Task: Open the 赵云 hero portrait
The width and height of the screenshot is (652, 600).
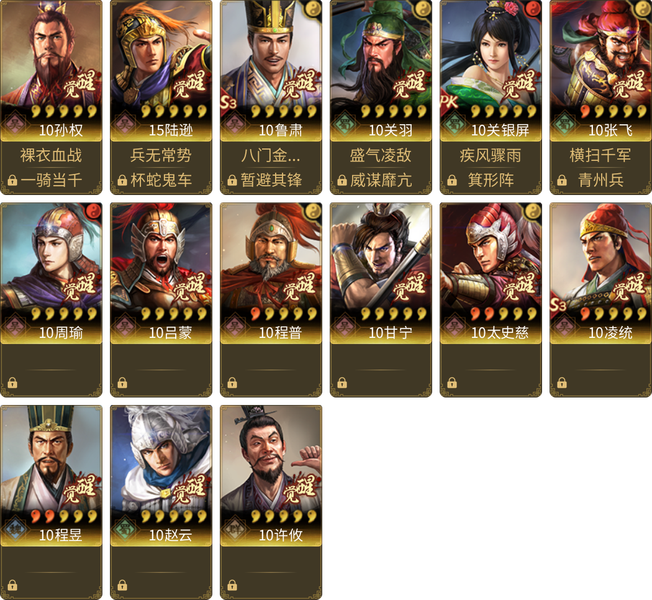Action: [x=161, y=459]
